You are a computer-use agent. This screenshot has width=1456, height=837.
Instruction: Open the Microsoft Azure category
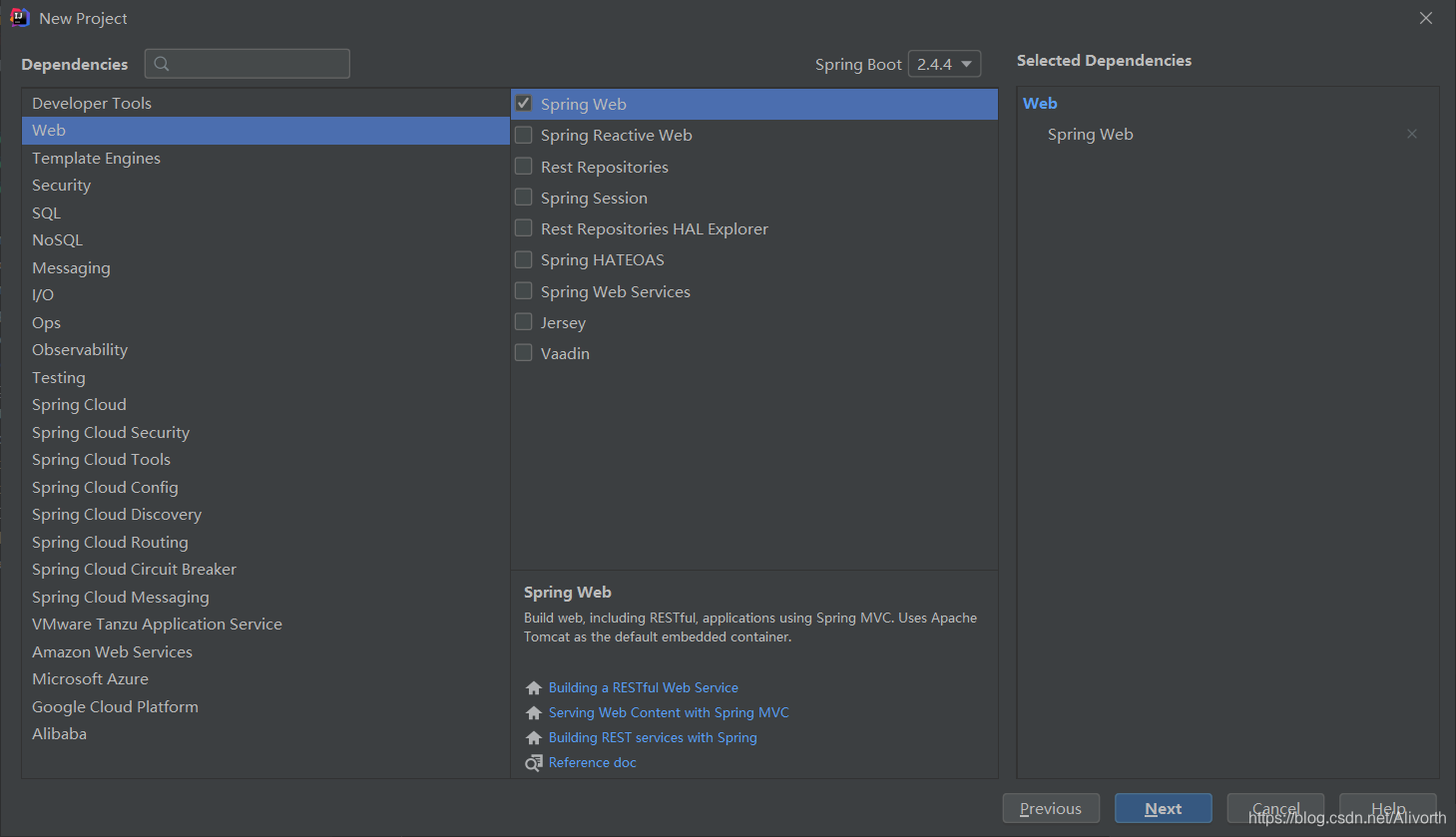(265, 679)
